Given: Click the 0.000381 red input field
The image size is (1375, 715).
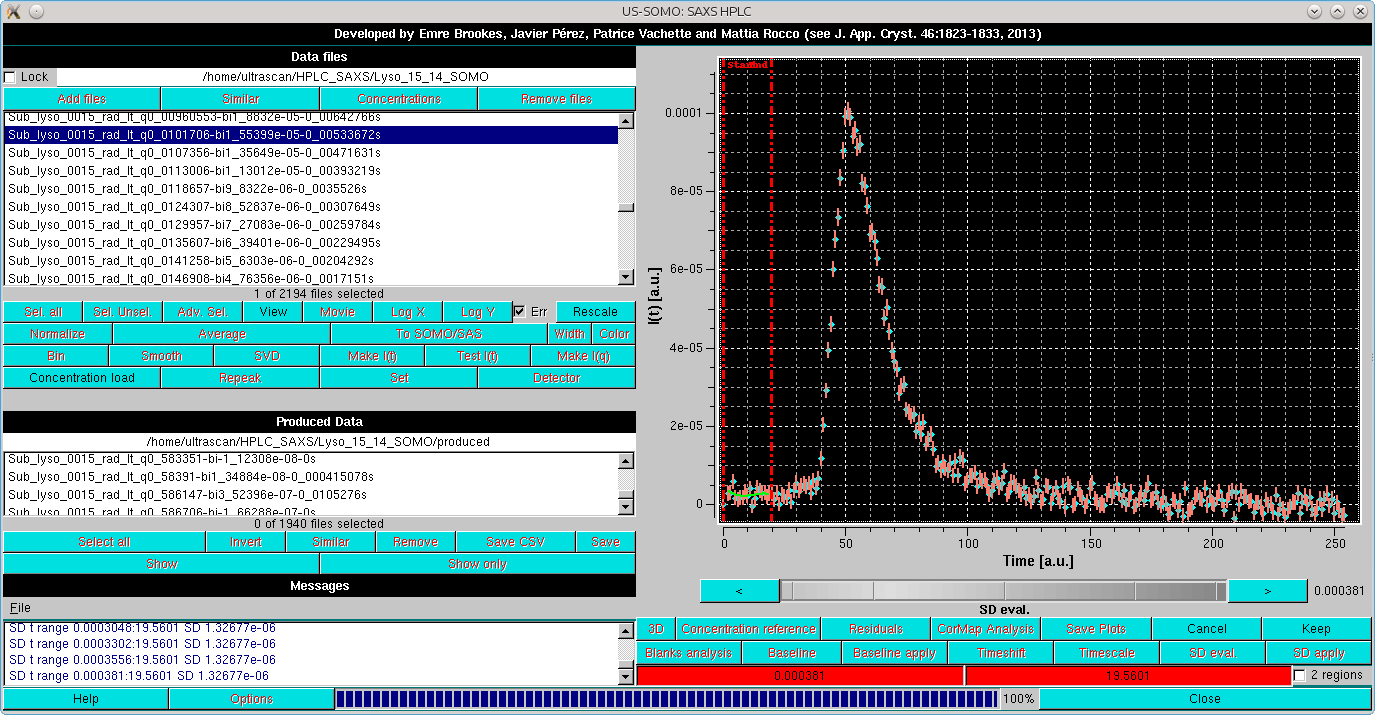Looking at the screenshot, I should [800, 676].
